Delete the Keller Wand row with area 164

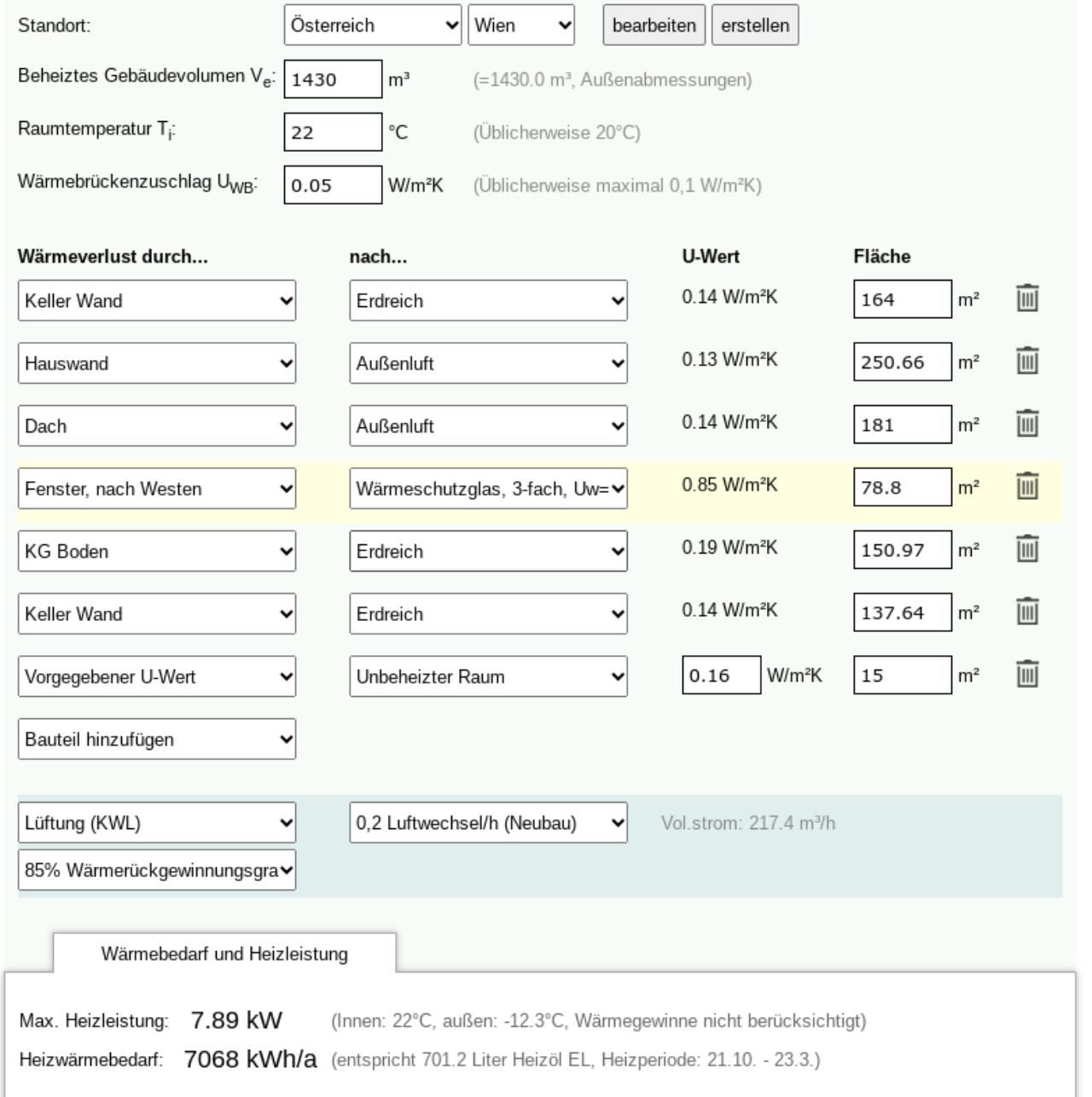[x=1027, y=299]
